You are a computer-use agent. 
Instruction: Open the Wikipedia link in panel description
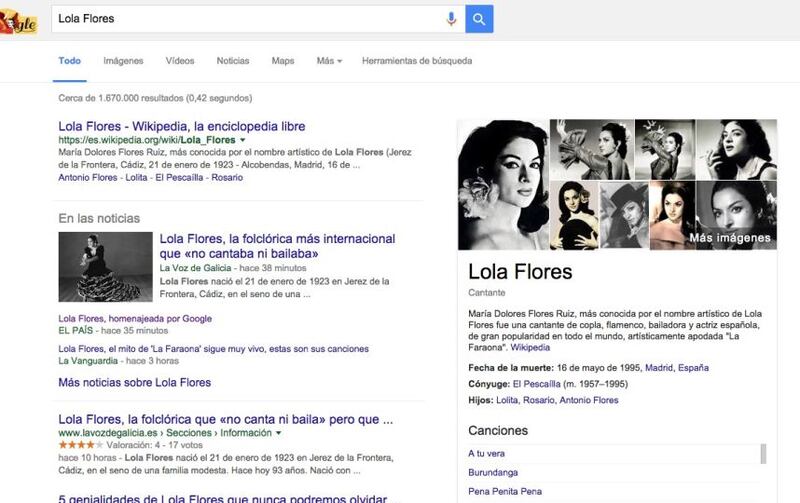click(530, 347)
